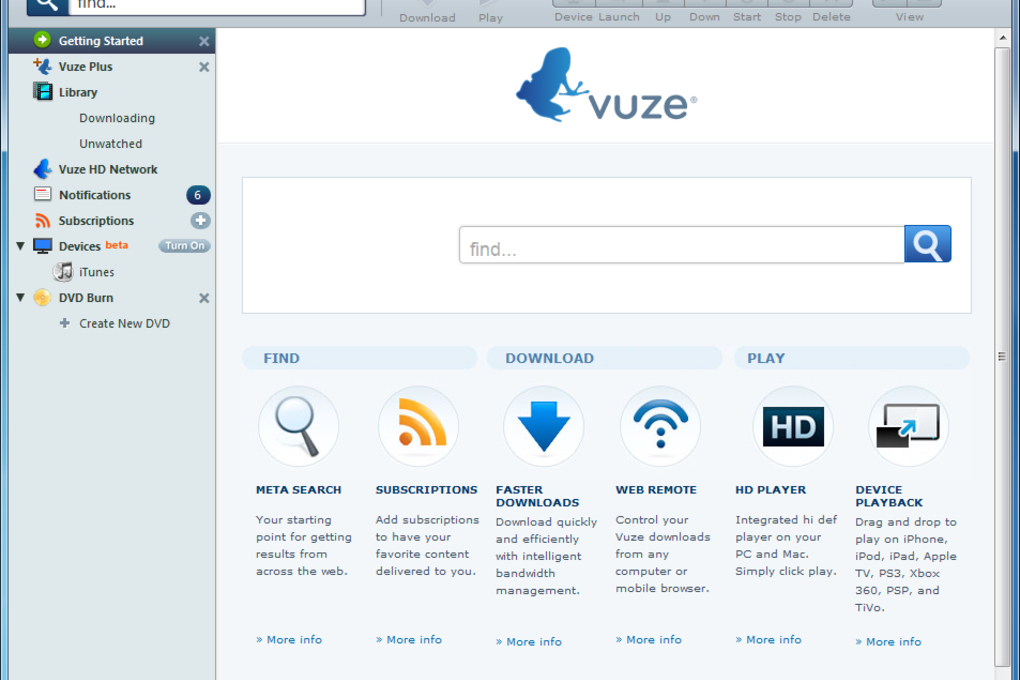Click Create New DVD
Screen dimensions: 1020x680
coord(124,323)
